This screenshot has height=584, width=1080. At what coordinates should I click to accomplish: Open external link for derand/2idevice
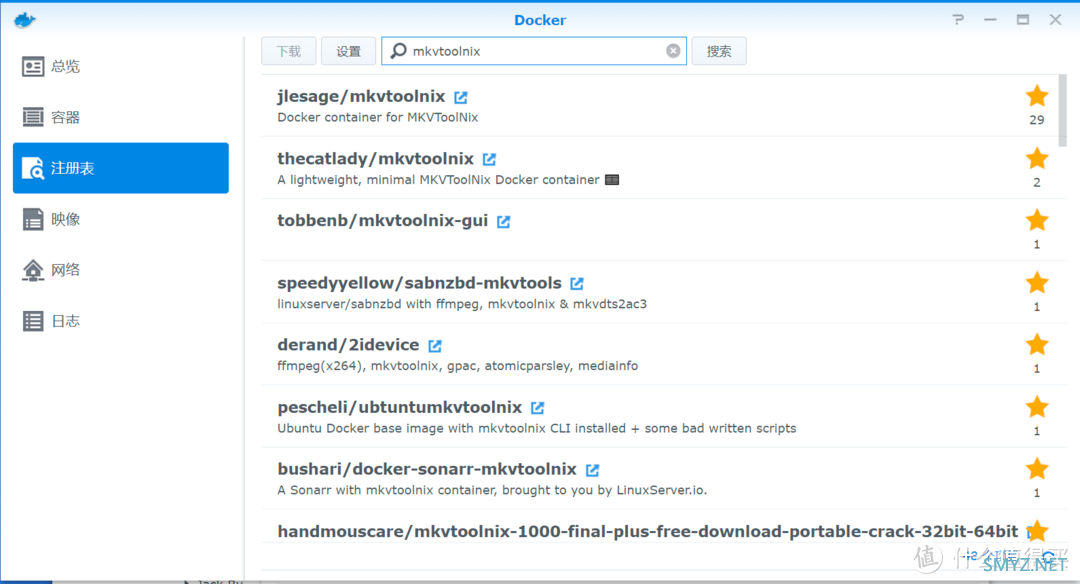(x=435, y=345)
